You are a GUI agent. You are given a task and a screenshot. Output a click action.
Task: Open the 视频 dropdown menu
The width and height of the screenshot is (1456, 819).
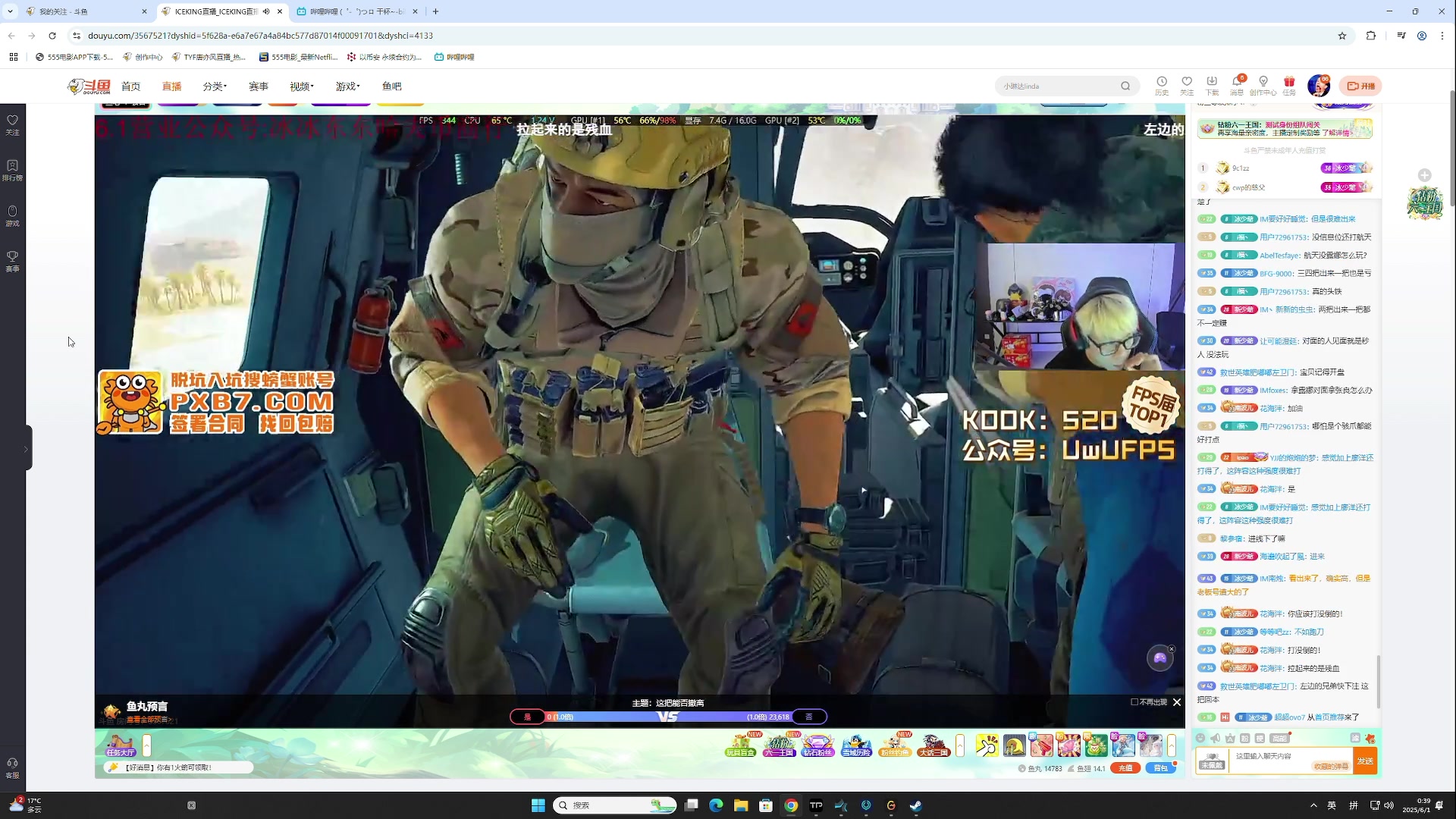[x=302, y=86]
